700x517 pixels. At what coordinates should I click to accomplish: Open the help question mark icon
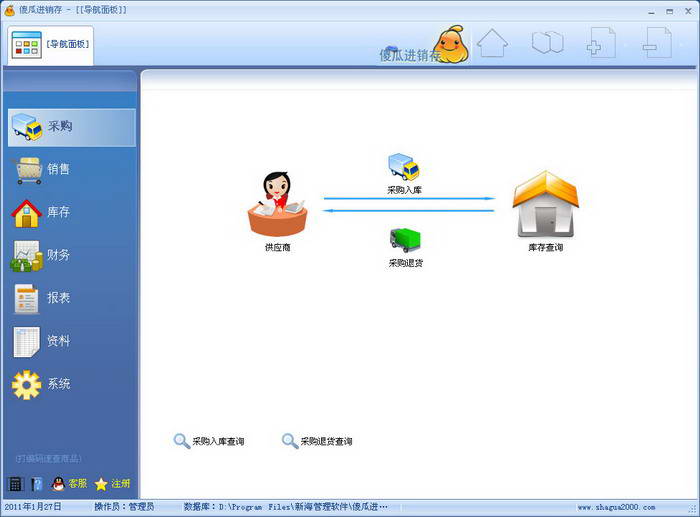pos(37,484)
